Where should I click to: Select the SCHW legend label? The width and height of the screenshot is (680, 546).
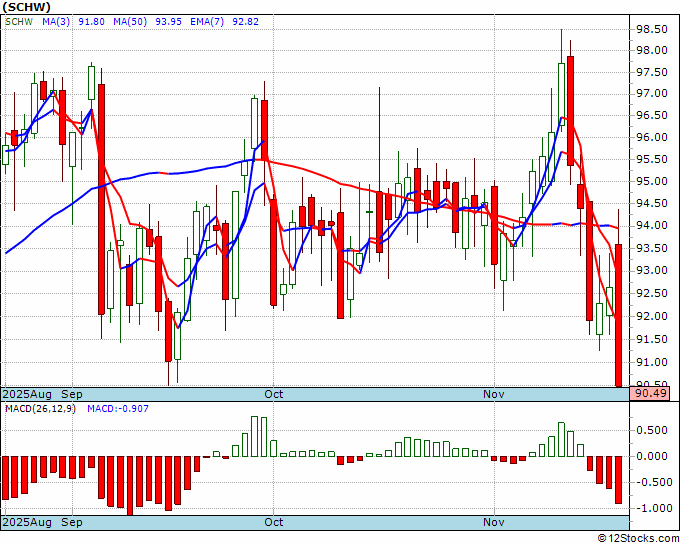19,22
